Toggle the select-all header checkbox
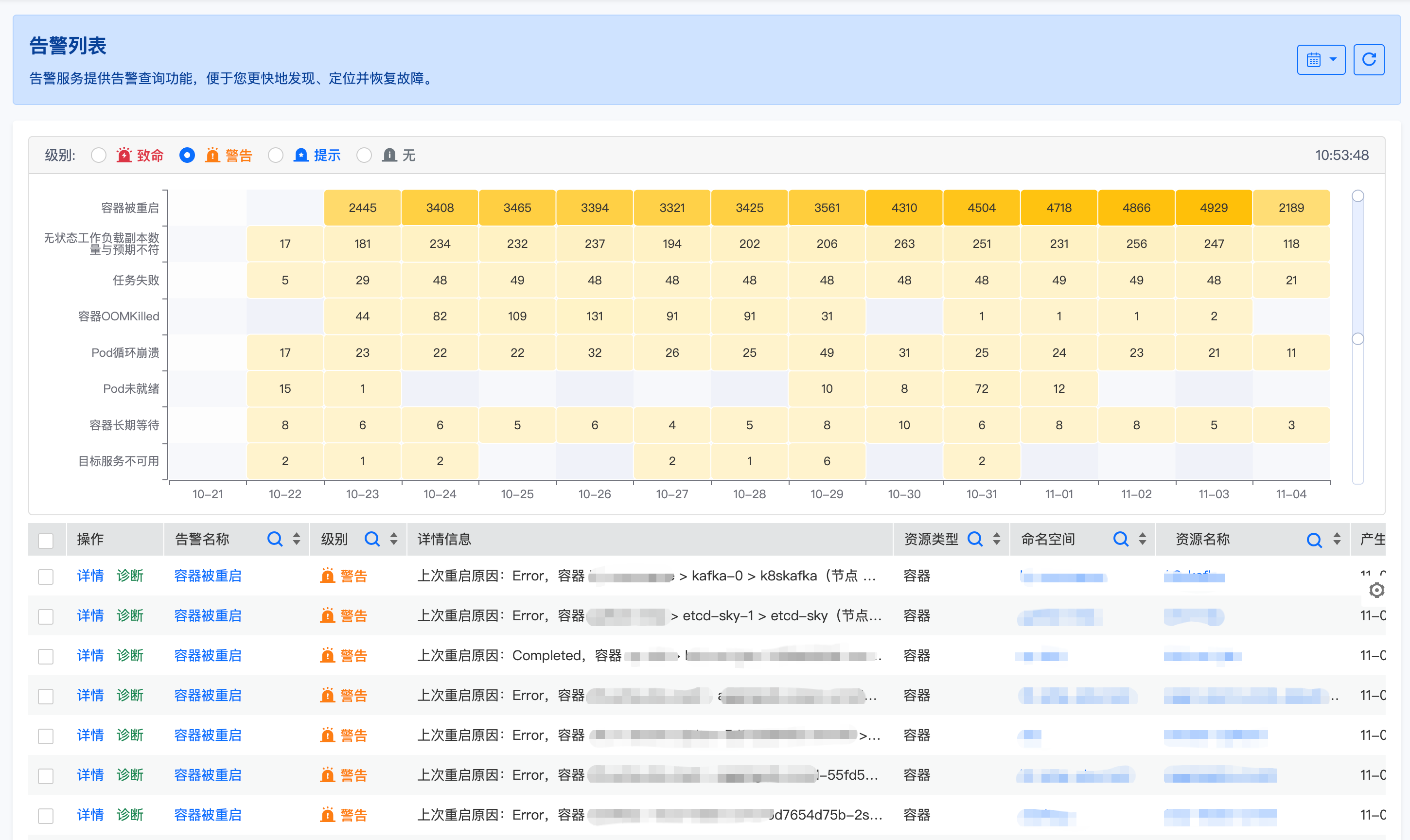 point(46,540)
